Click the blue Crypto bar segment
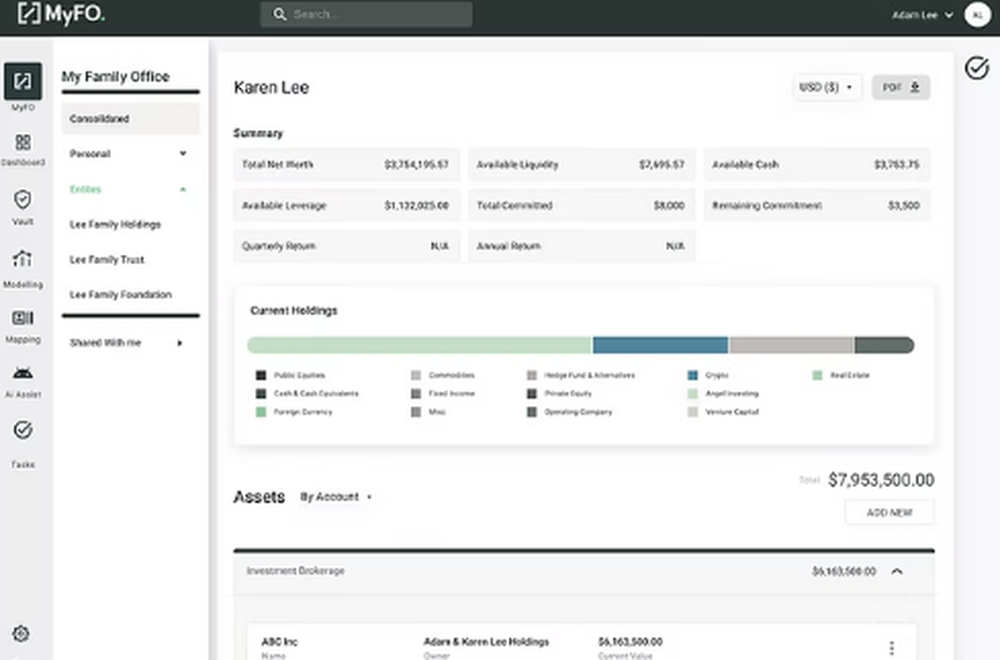The image size is (1000, 660). click(660, 345)
